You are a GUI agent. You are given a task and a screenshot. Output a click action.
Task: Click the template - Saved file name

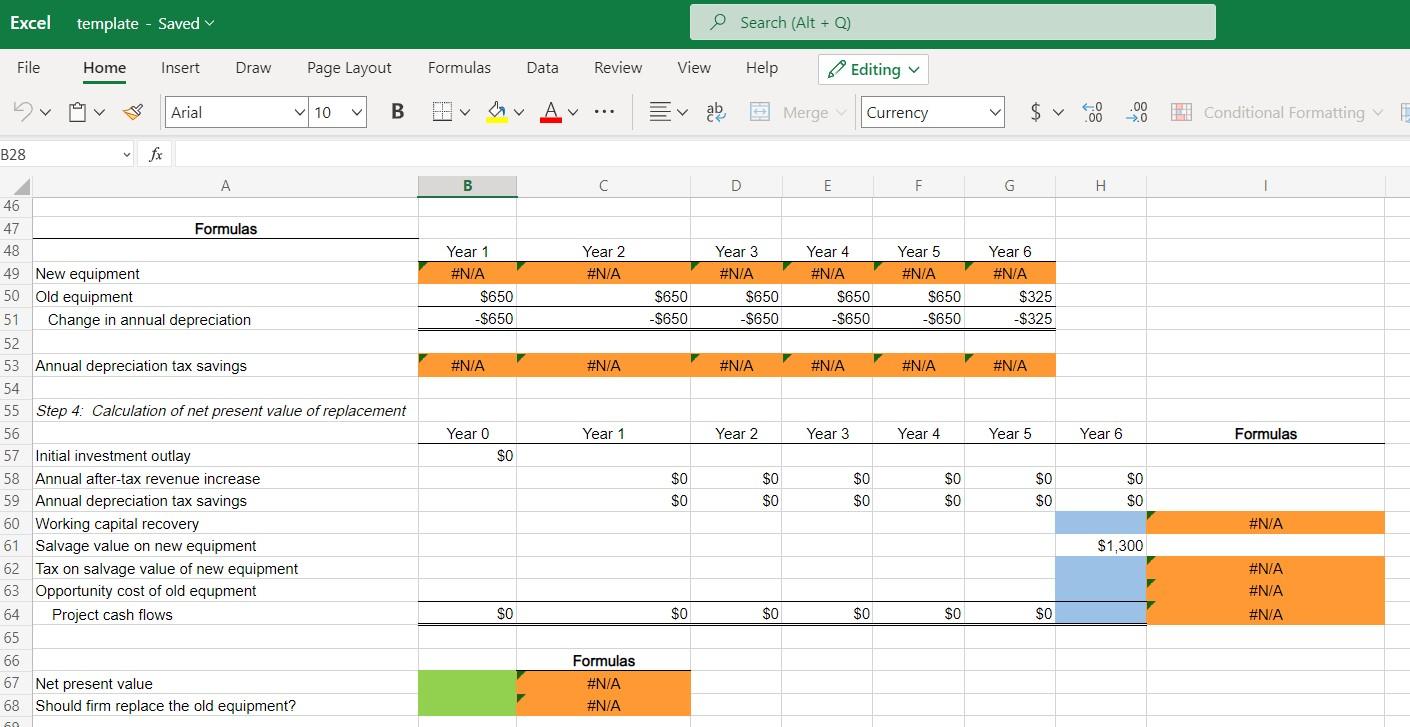(145, 23)
